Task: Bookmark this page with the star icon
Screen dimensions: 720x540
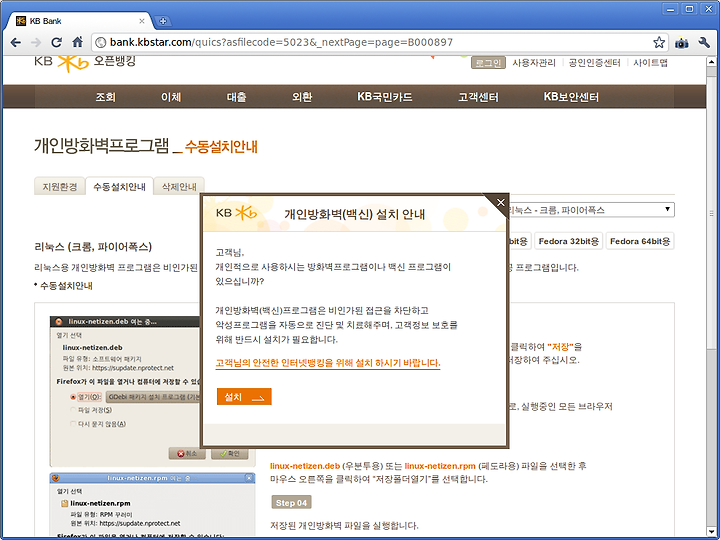Action: pyautogui.click(x=659, y=43)
